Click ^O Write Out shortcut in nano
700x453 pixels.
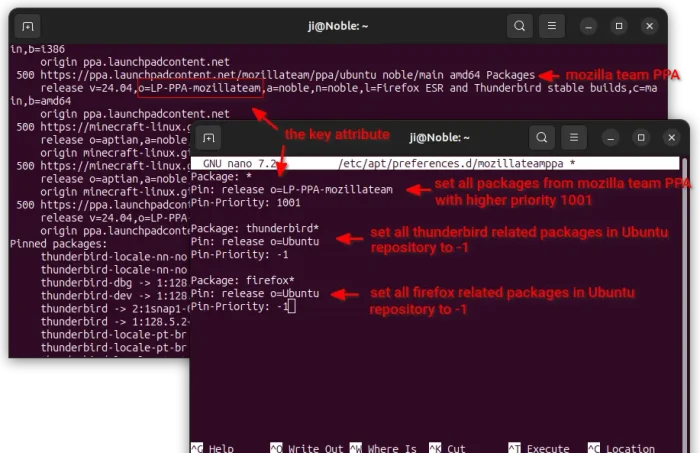(307, 448)
